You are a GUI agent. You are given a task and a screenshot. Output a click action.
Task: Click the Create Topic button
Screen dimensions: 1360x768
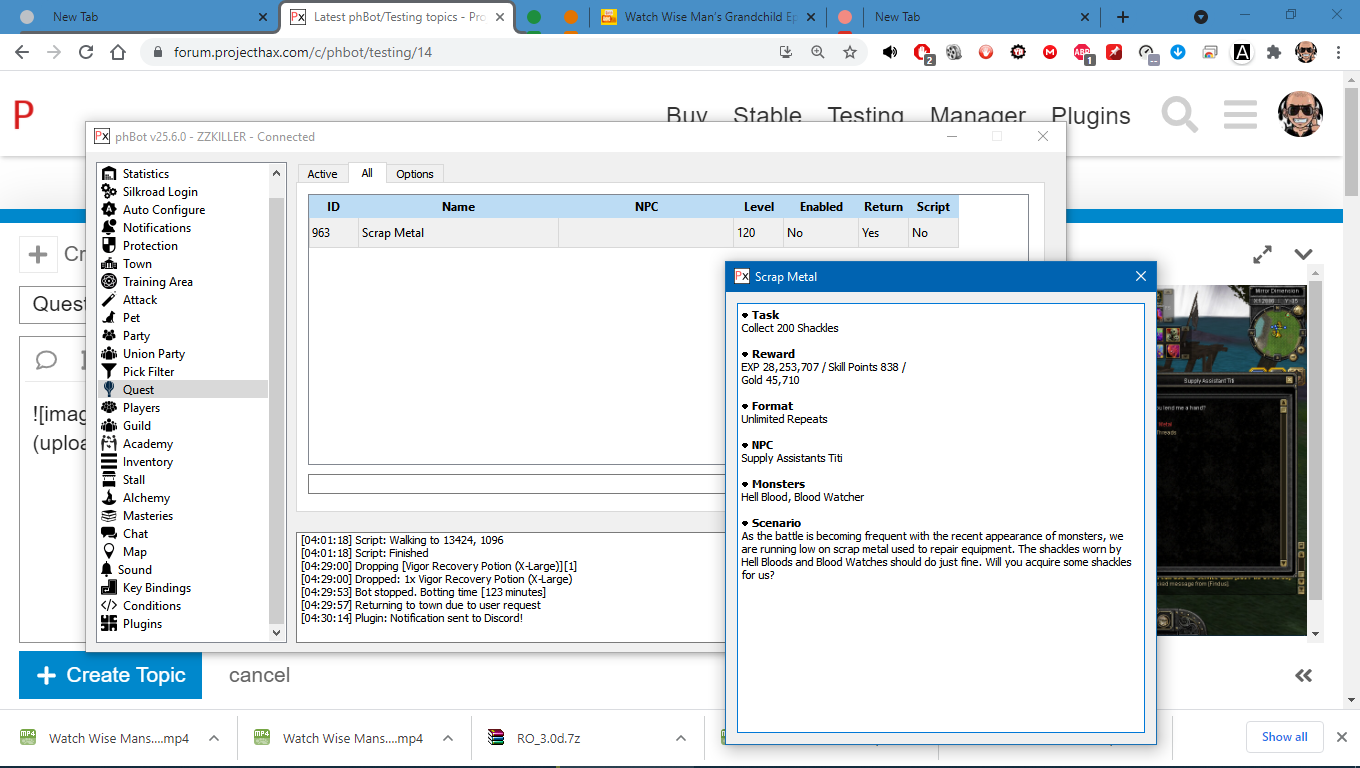click(110, 675)
